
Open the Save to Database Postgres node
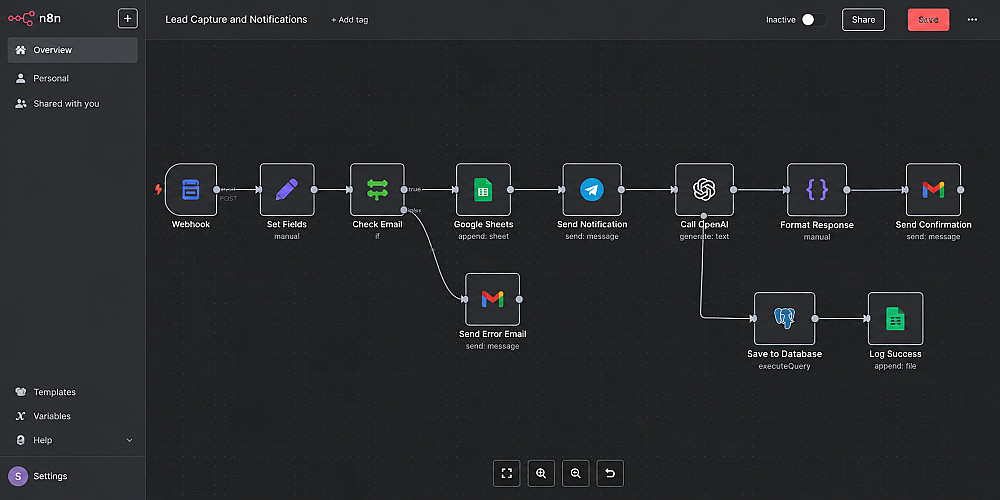[784, 318]
